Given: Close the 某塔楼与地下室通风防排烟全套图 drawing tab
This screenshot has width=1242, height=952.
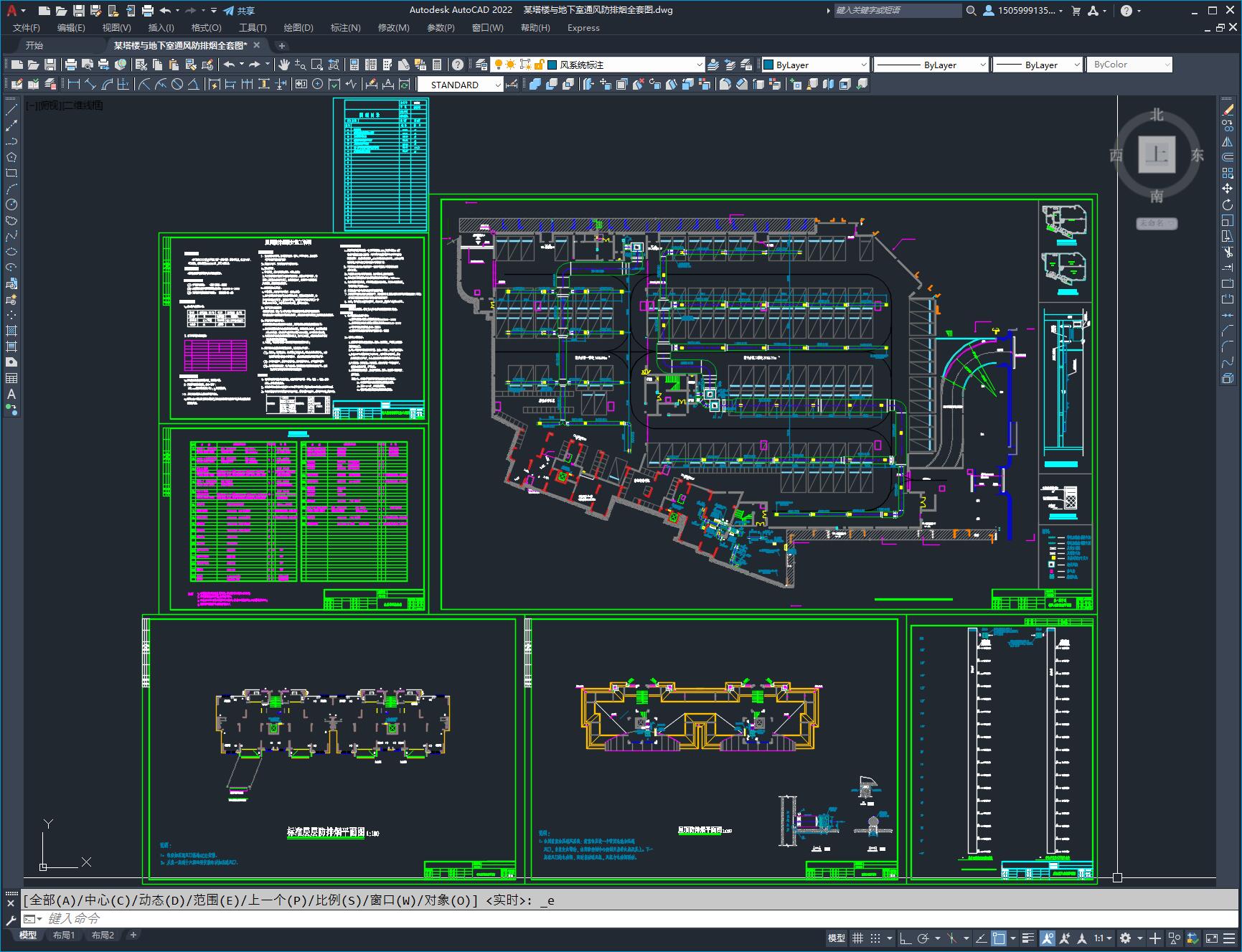Looking at the screenshot, I should pyautogui.click(x=257, y=45).
